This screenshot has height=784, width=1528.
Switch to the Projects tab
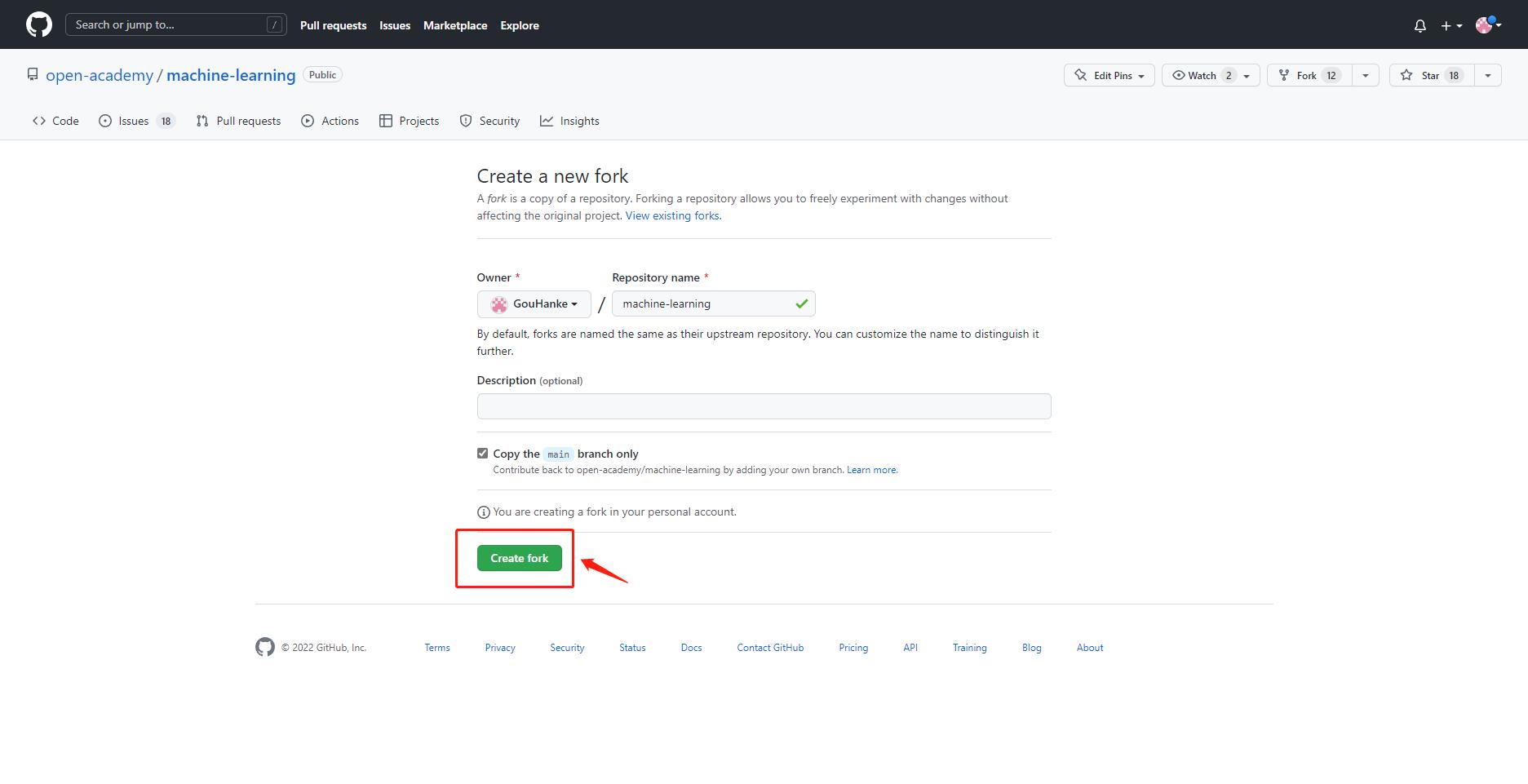(409, 121)
